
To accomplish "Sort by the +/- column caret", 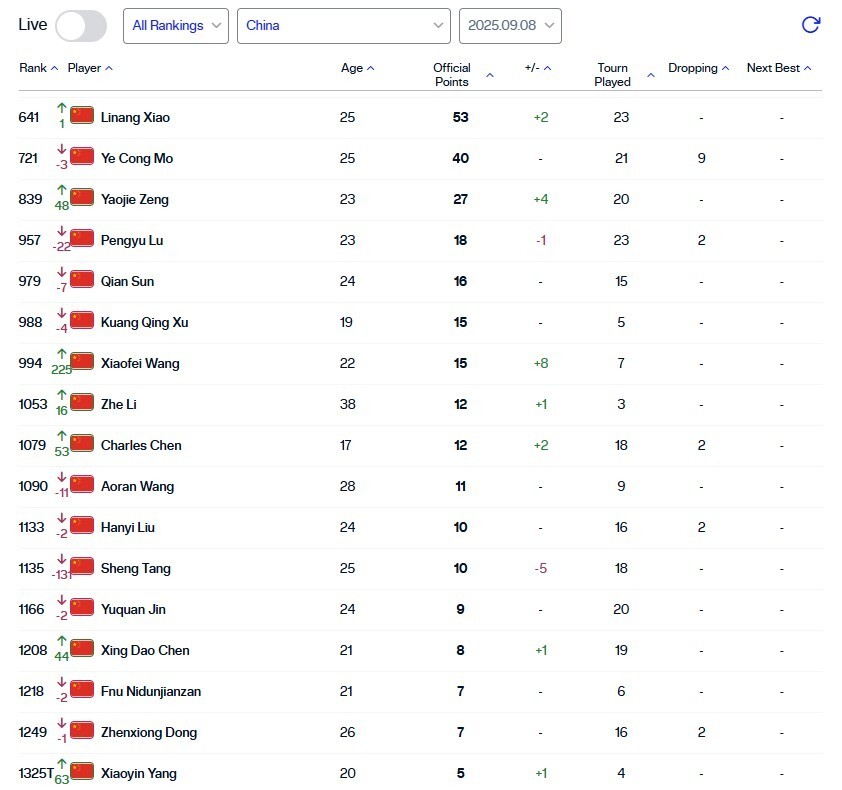I will point(549,68).
